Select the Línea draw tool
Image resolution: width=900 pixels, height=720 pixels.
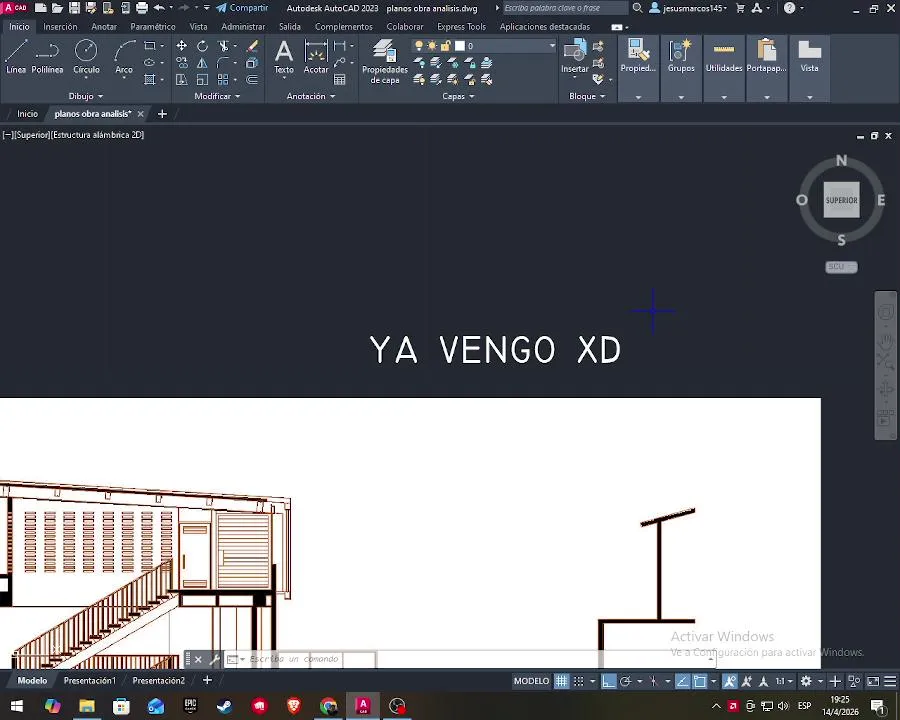16,56
